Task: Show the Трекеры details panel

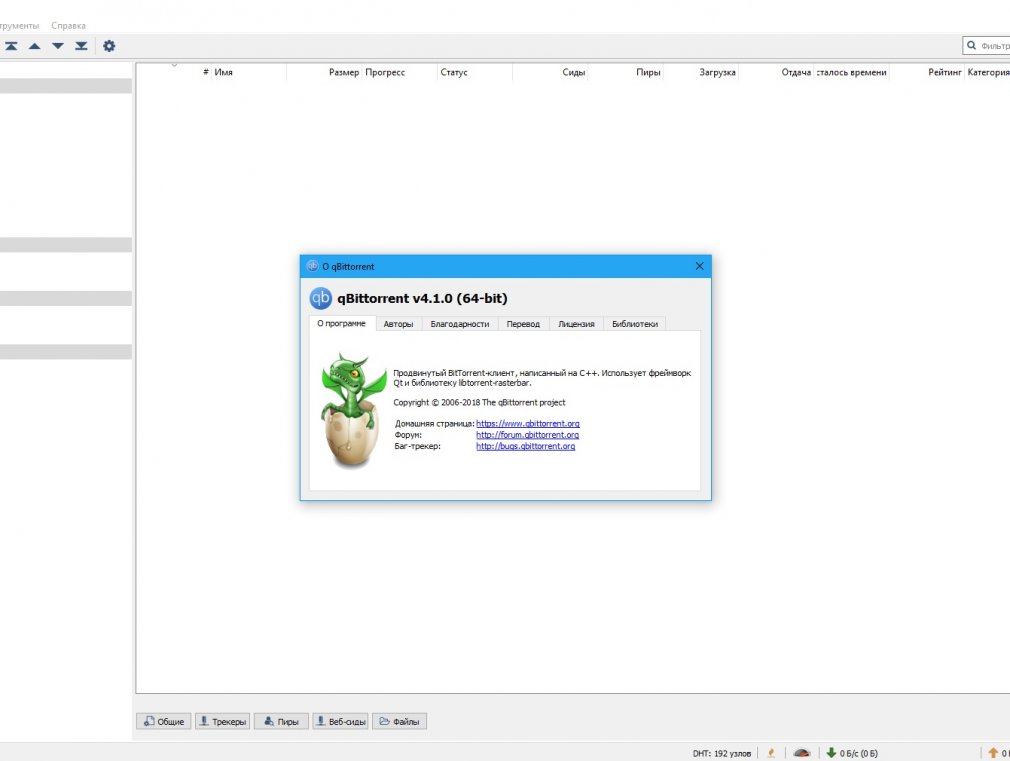Action: click(x=223, y=721)
